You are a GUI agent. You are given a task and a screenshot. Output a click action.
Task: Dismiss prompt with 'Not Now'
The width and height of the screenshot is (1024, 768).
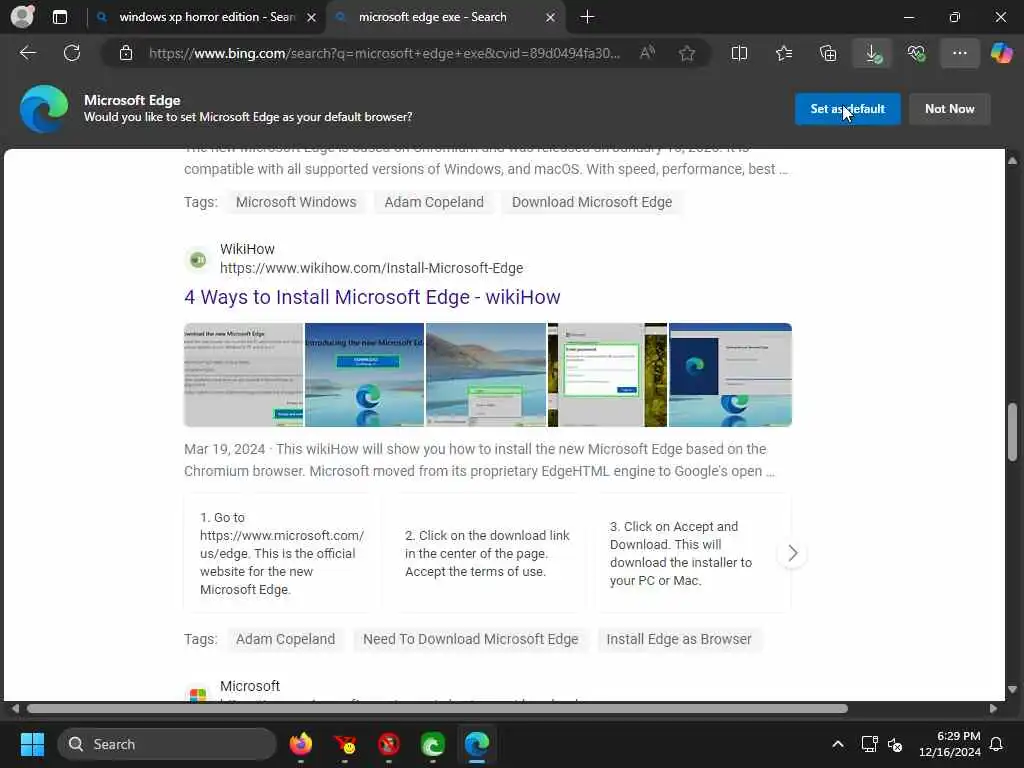(x=950, y=109)
